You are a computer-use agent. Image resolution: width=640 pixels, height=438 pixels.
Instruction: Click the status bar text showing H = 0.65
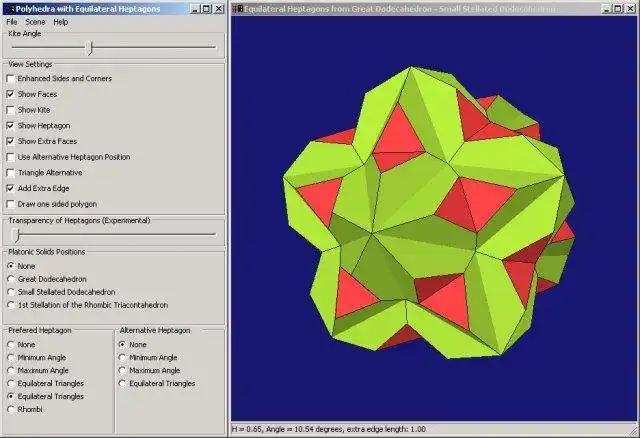[x=329, y=429]
